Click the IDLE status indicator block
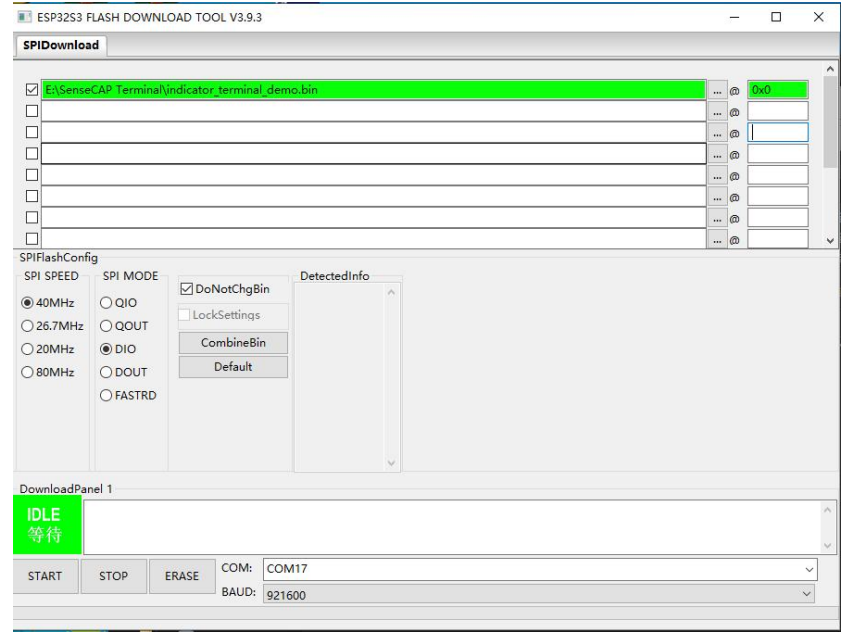Screen dimensions: 846x638 (x=50, y=526)
